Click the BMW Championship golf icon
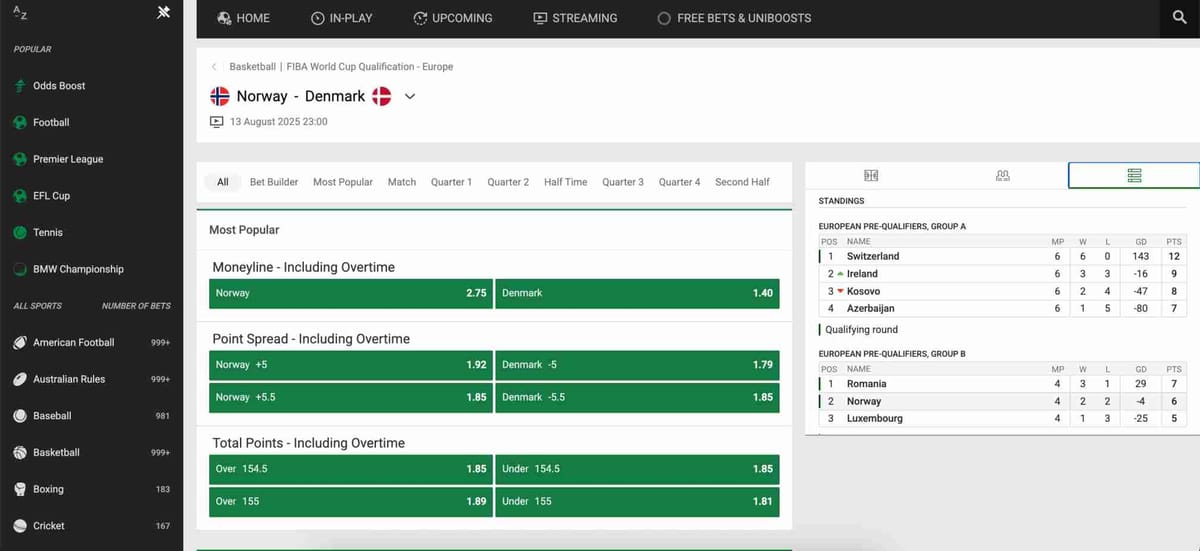This screenshot has height=551, width=1200. (20, 269)
